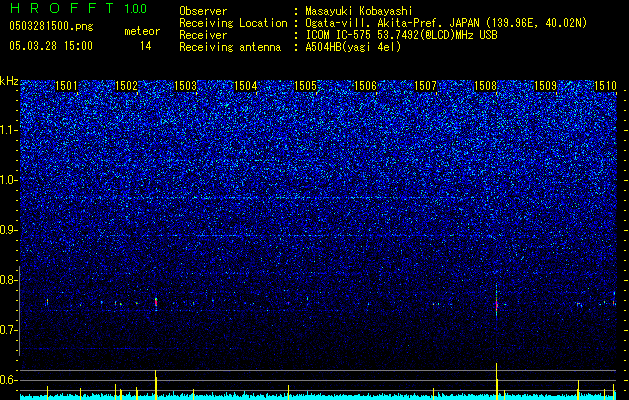Click the Receiving antenna label
This screenshot has height=400, width=629.
point(230,47)
